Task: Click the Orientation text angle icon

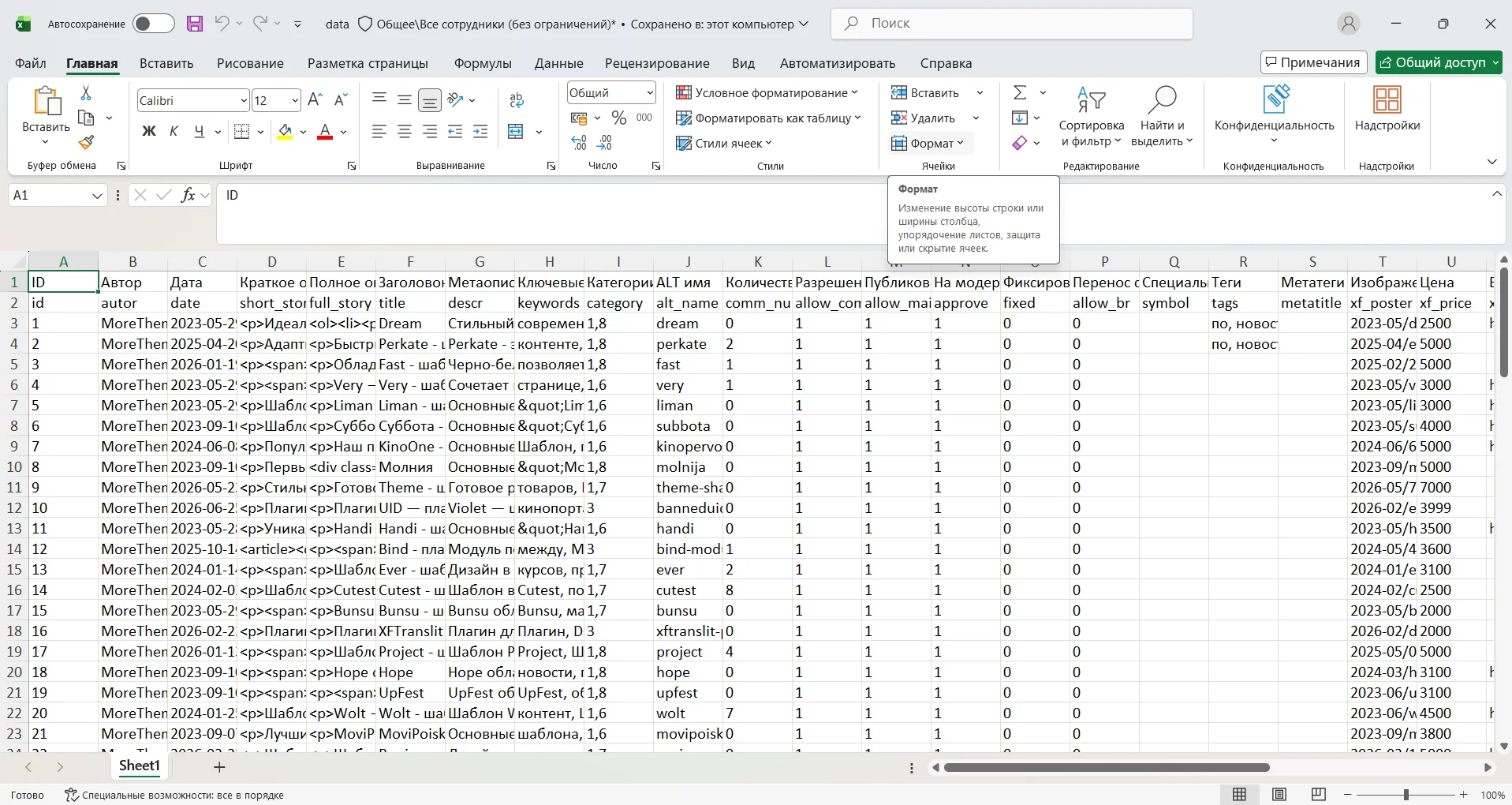Action: pyautogui.click(x=455, y=99)
